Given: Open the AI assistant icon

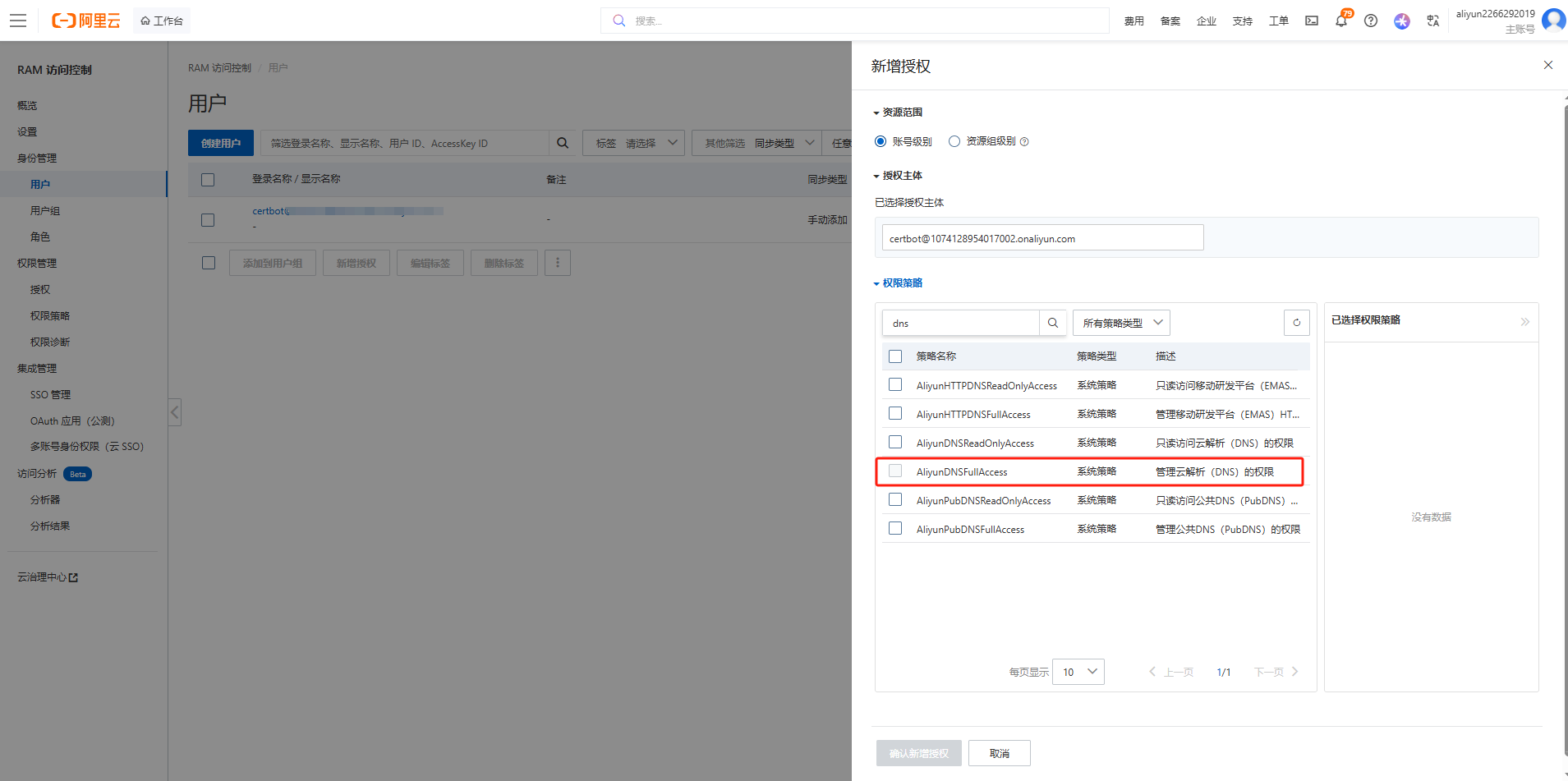Looking at the screenshot, I should click(1402, 21).
